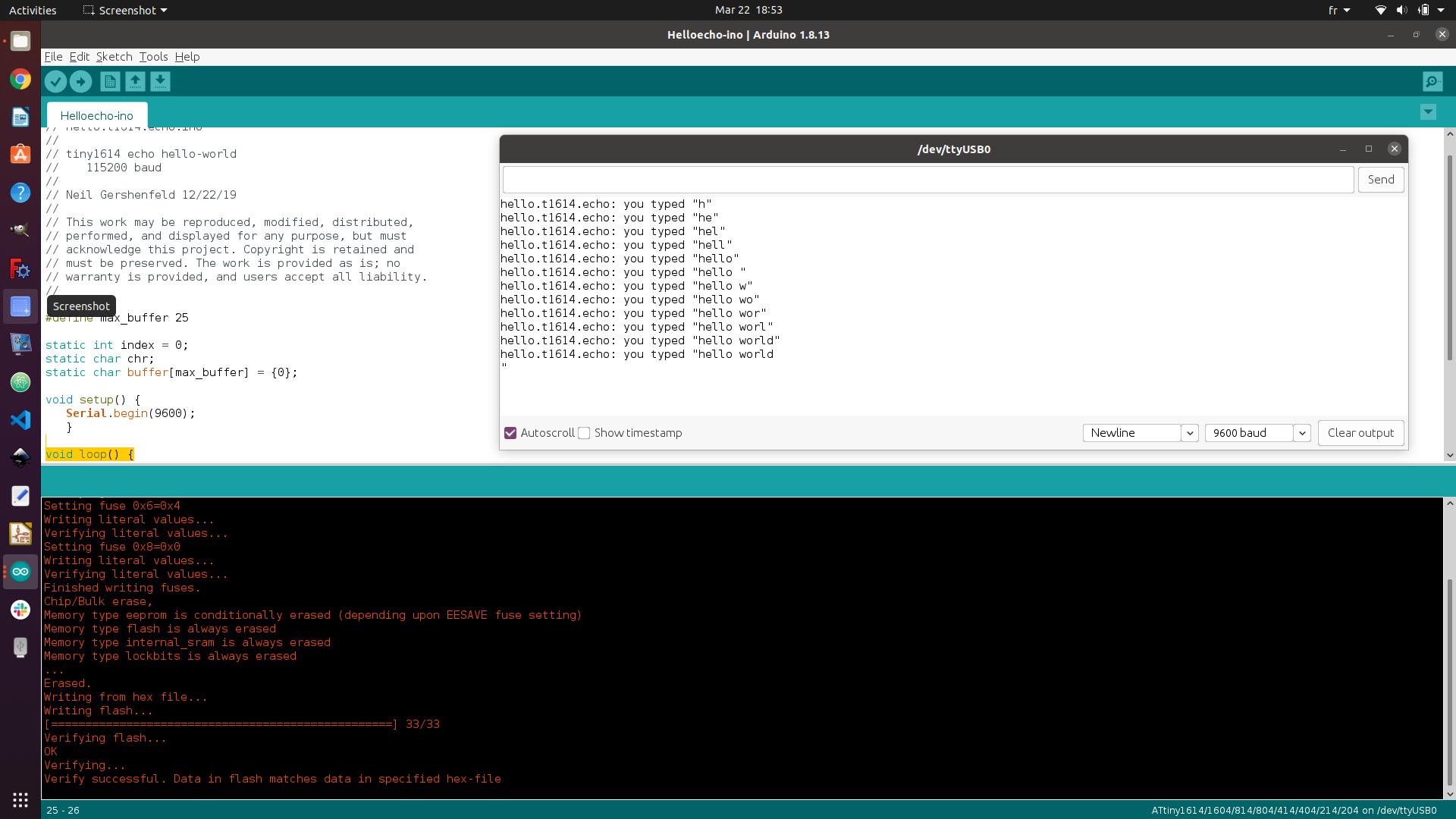Open the Help icon in the dock

click(20, 193)
